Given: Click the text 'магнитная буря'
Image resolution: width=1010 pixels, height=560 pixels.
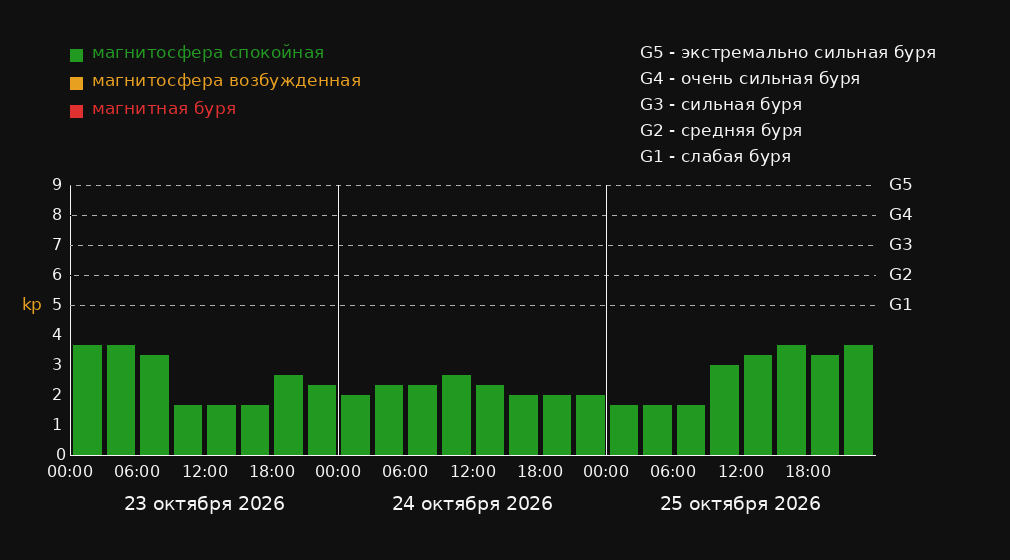Looking at the screenshot, I should tap(164, 109).
